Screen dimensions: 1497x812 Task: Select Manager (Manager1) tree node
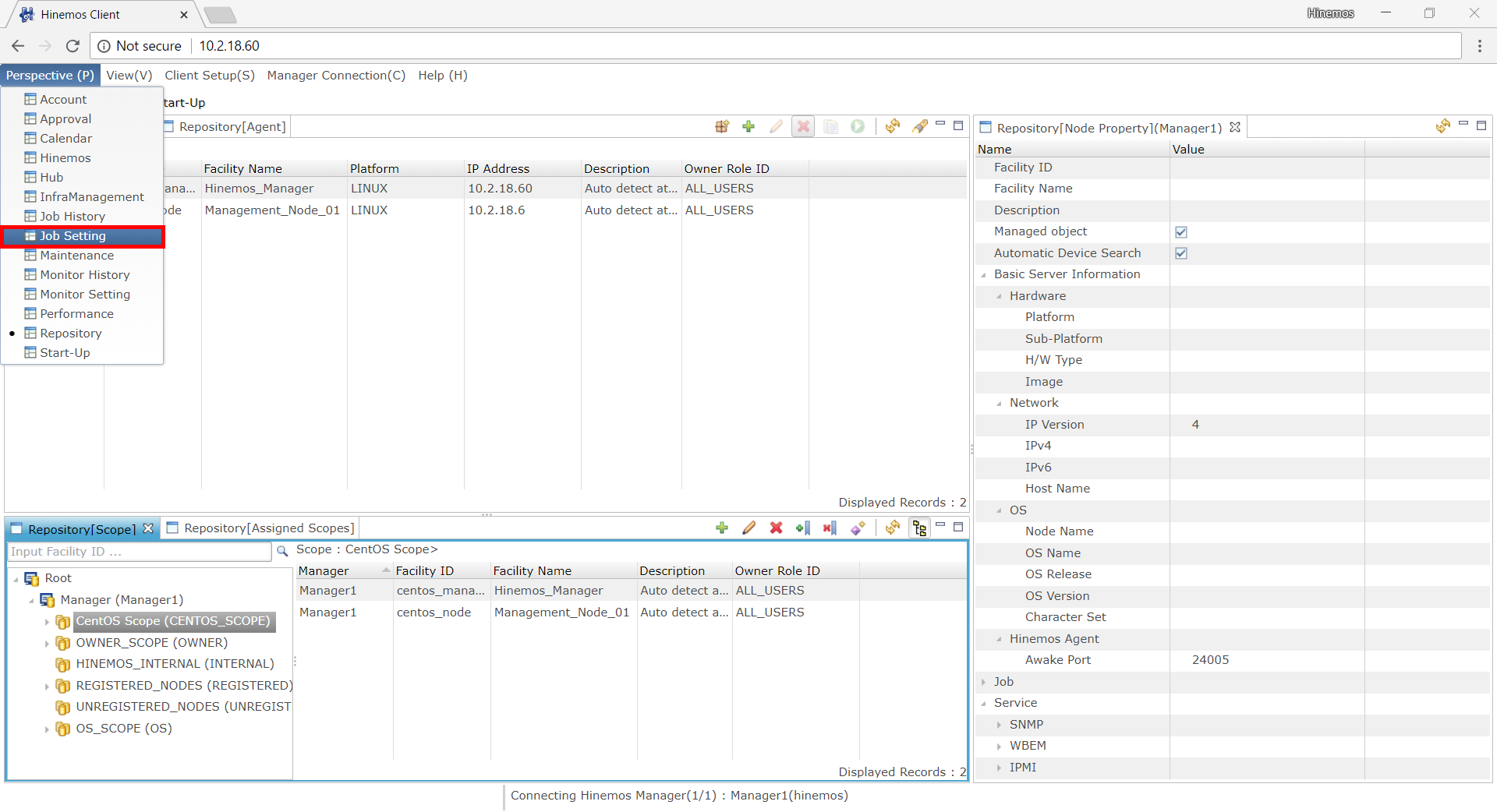pyautogui.click(x=122, y=600)
